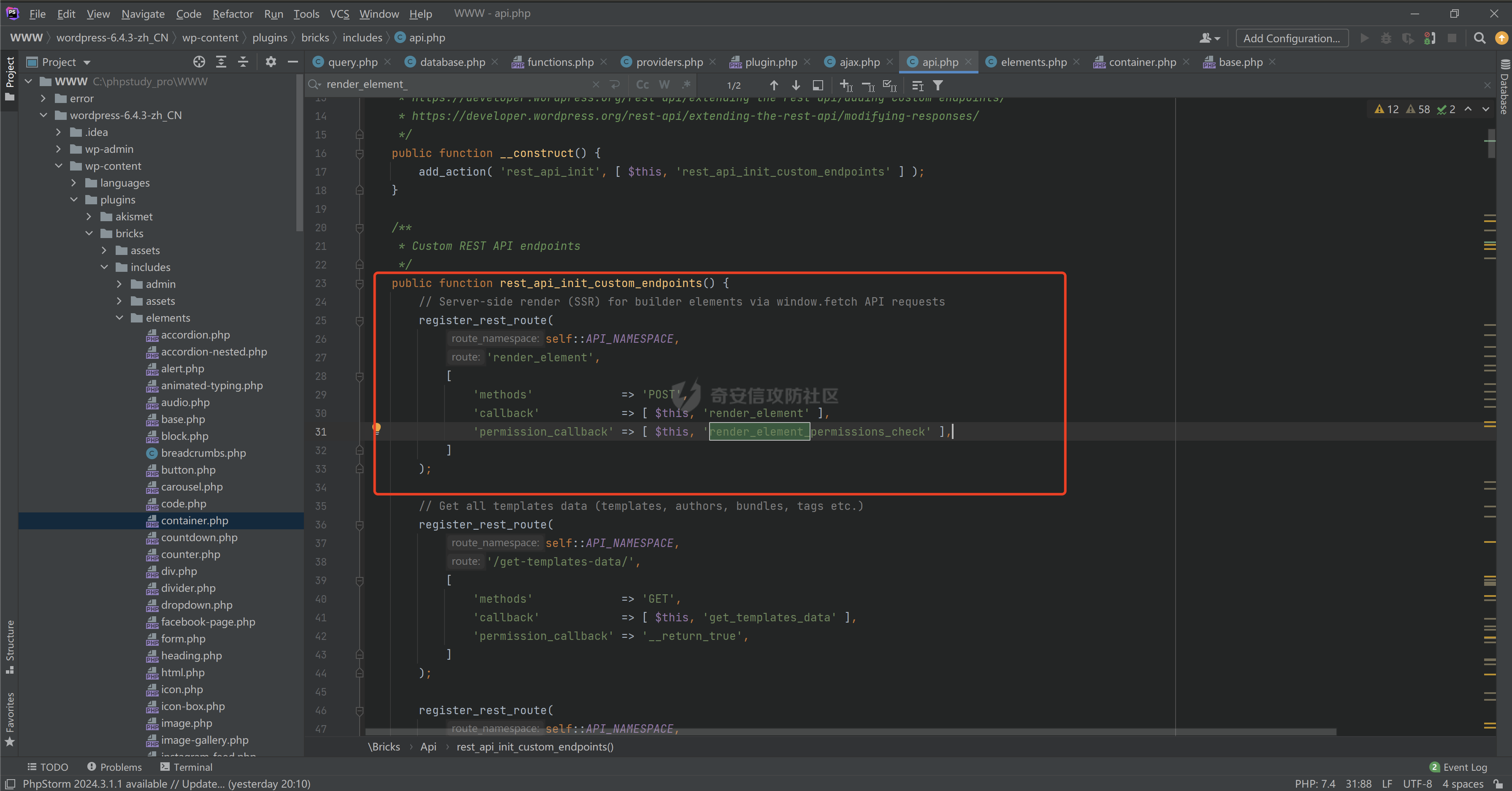Click the search results filter icon

point(938,86)
